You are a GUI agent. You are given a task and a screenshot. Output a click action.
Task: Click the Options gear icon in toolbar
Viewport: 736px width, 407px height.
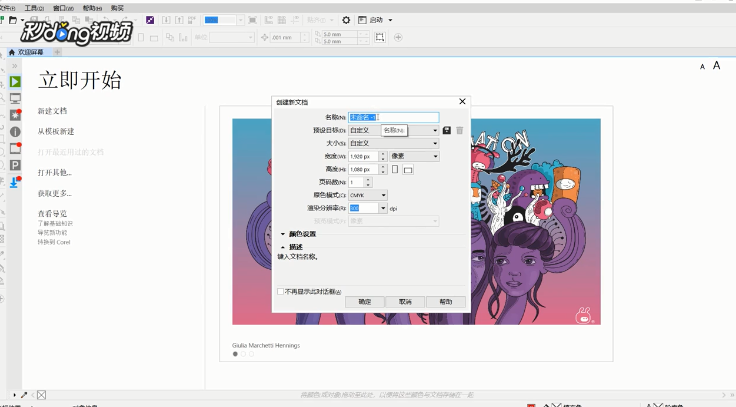(x=346, y=20)
